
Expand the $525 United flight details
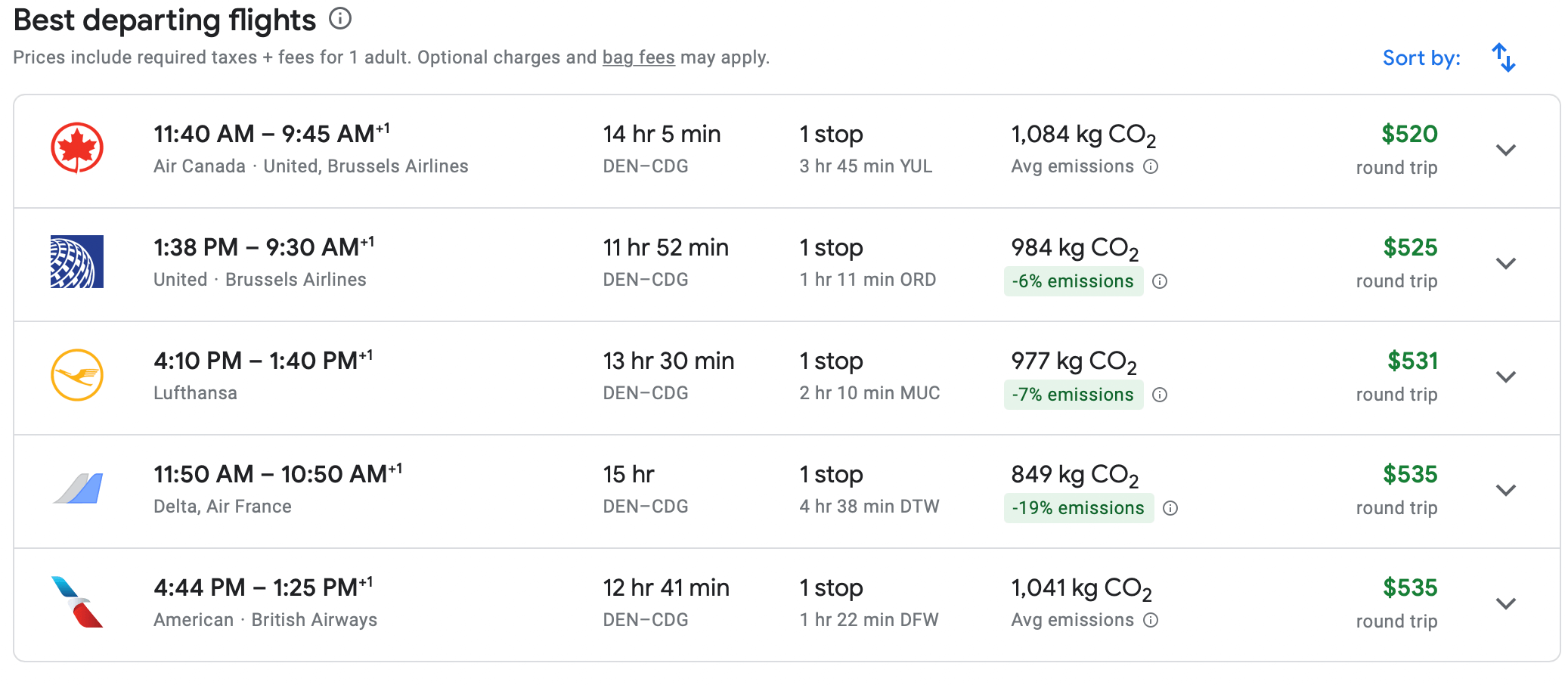click(1505, 264)
